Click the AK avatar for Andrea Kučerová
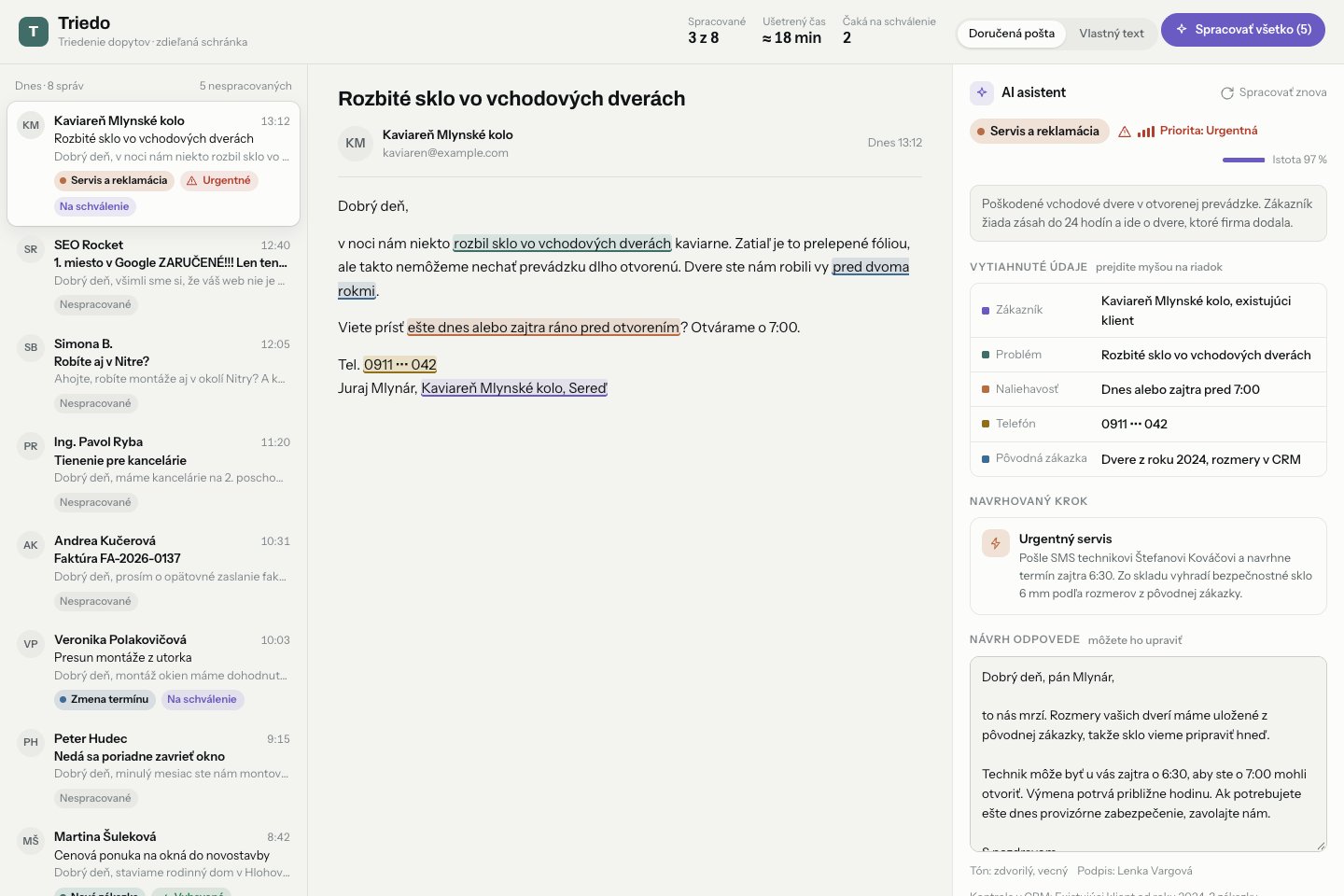Image resolution: width=1344 pixels, height=896 pixels. [x=31, y=545]
